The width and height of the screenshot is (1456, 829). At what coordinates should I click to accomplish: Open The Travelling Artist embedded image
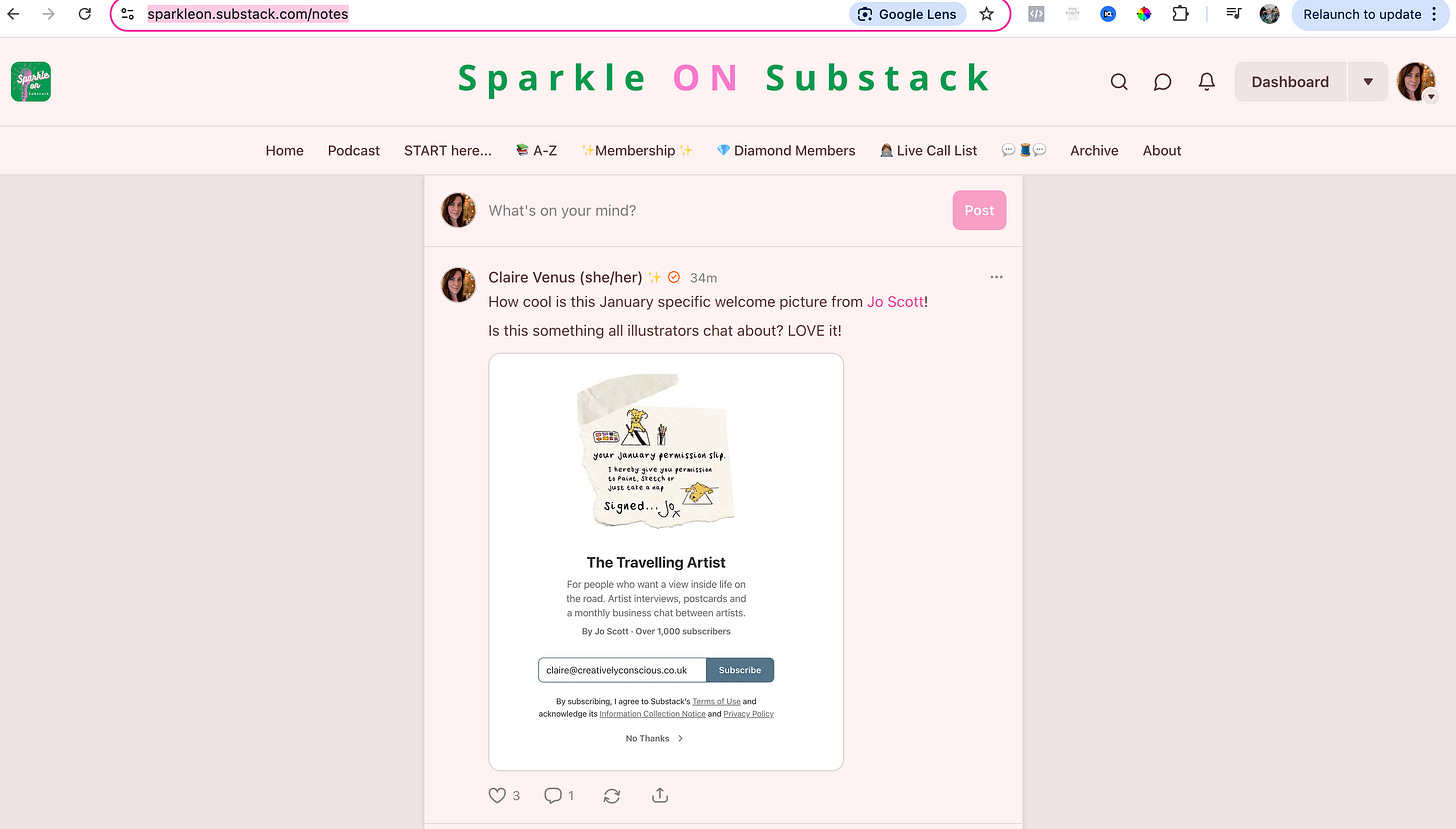666,562
